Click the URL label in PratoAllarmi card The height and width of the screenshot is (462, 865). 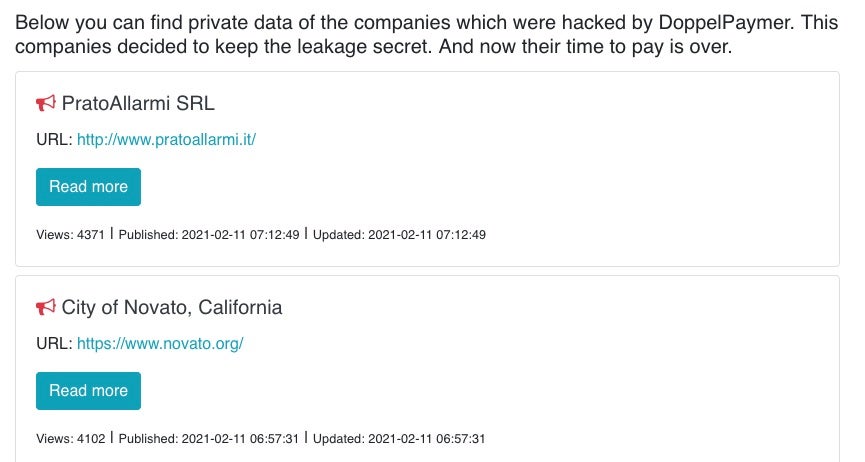click(x=54, y=139)
